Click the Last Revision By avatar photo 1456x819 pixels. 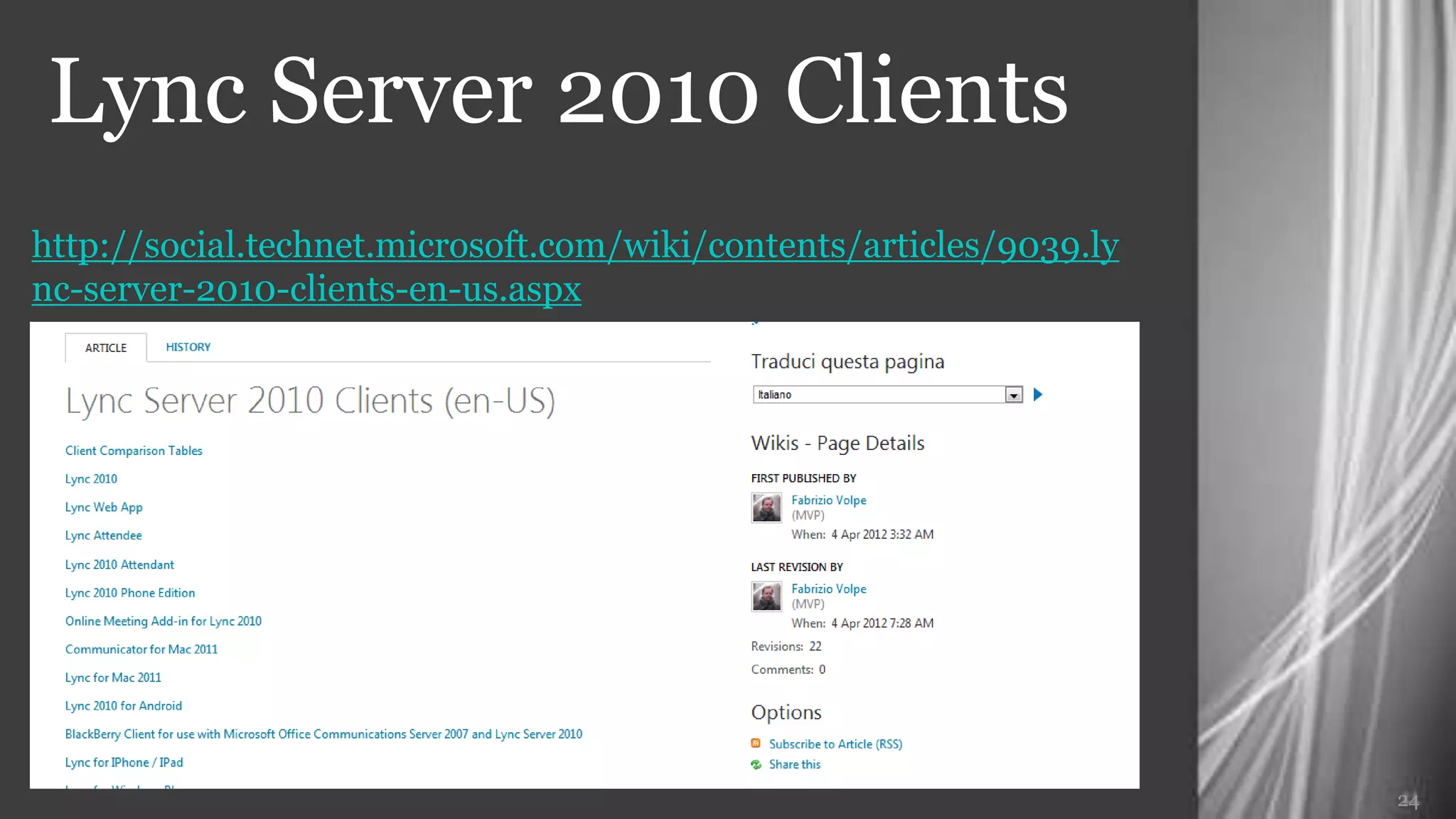(x=766, y=596)
